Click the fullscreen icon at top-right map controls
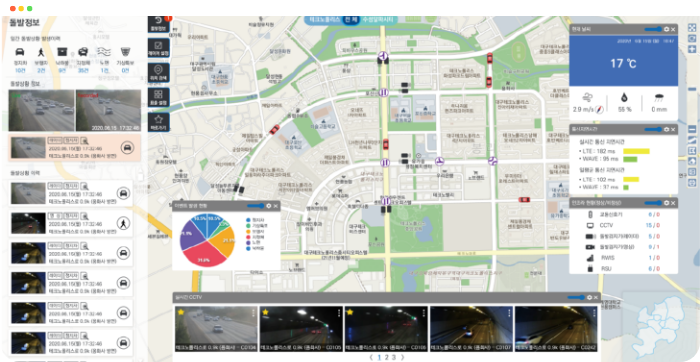The width and height of the screenshot is (700, 362). point(692,28)
